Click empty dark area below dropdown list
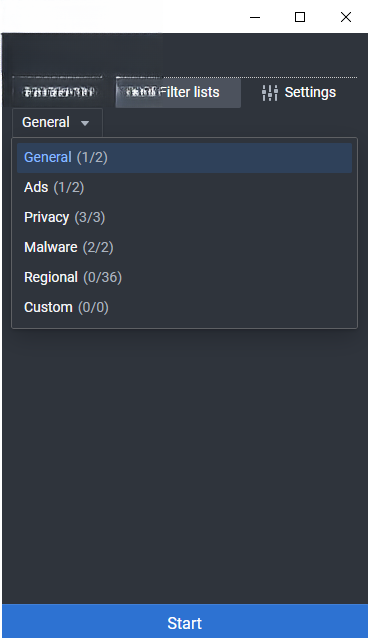This screenshot has width=368, height=638. pyautogui.click(x=185, y=464)
